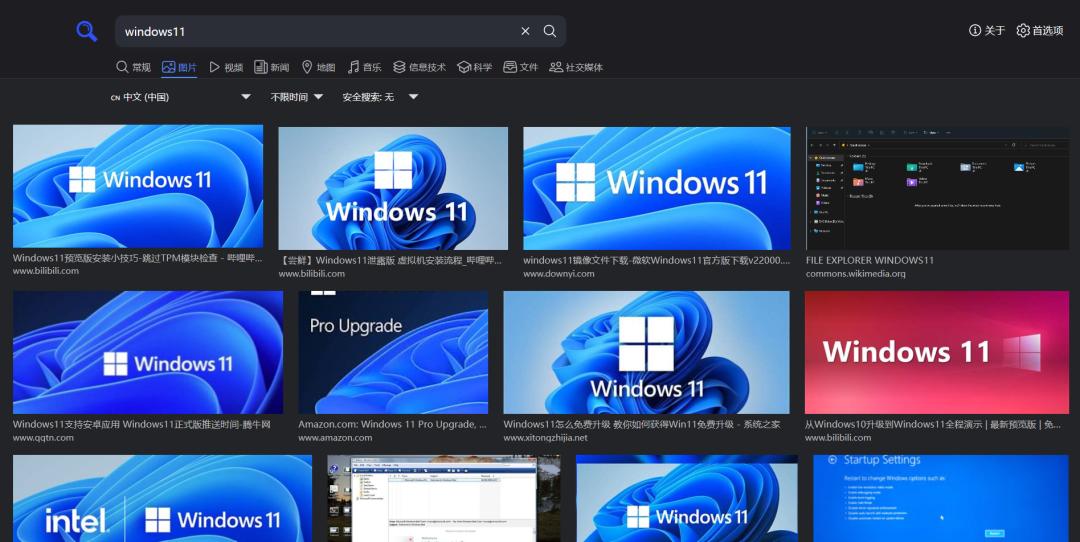The height and width of the screenshot is (542, 1080).
Task: Open the 视频 tab
Action: pos(226,67)
